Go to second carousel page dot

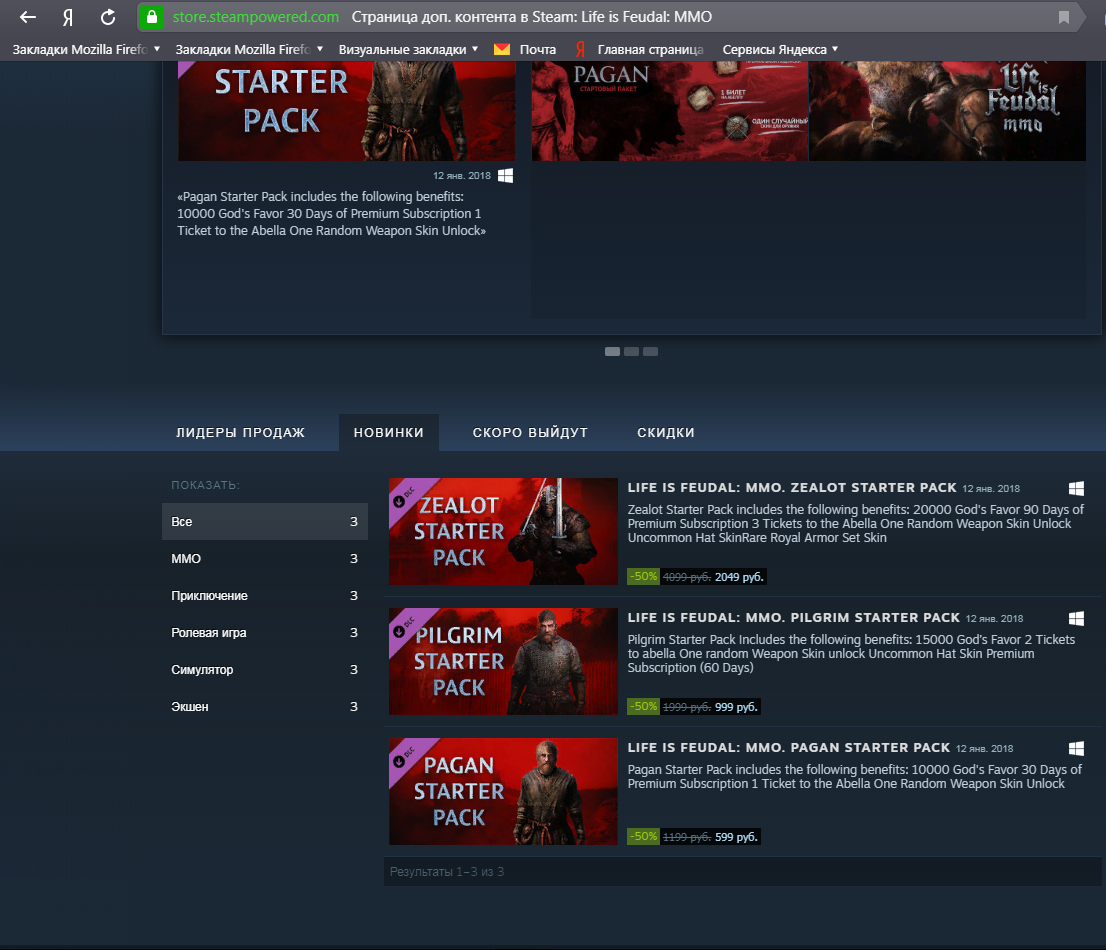click(x=631, y=351)
